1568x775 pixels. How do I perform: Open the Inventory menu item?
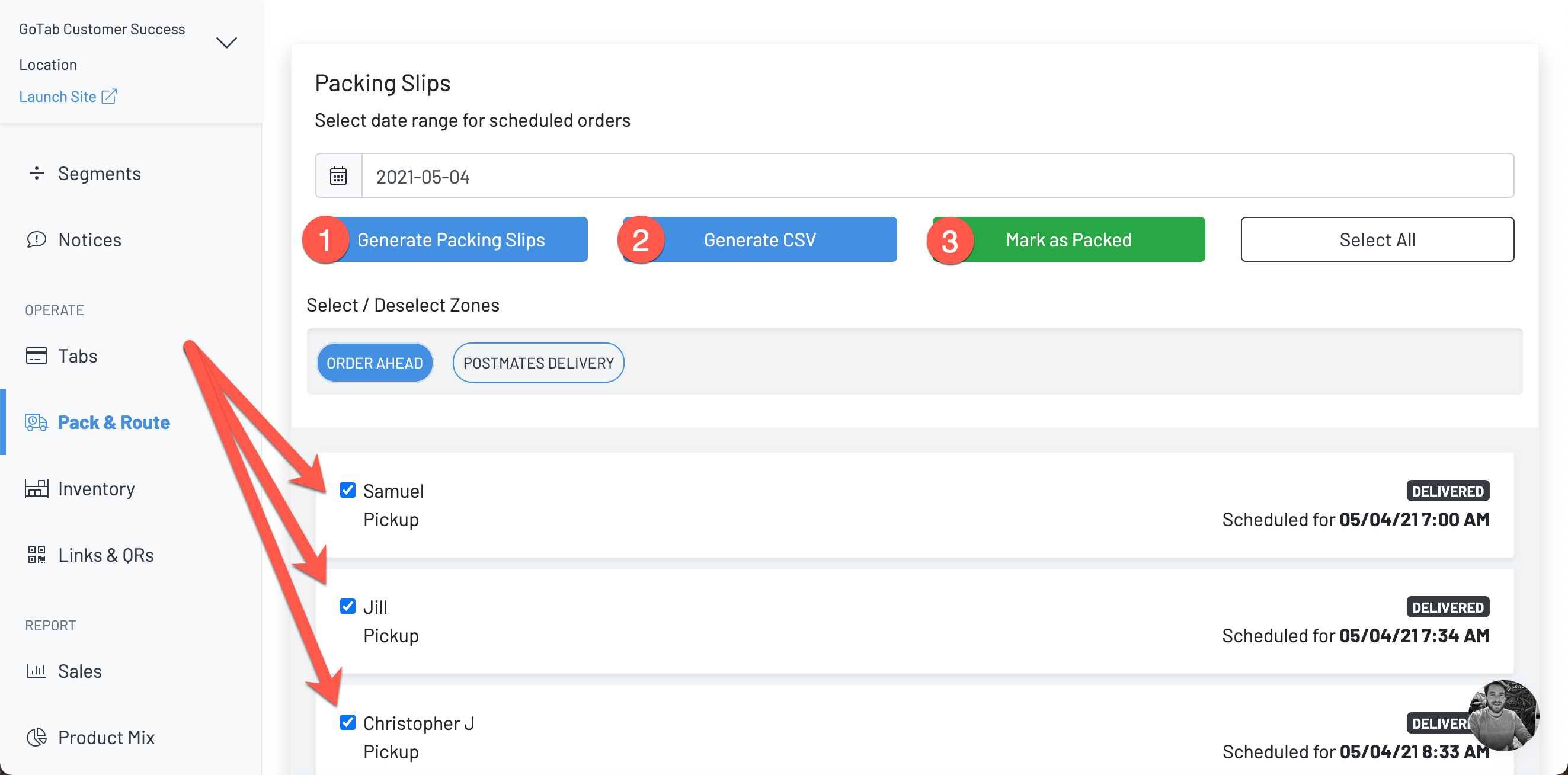[x=96, y=488]
